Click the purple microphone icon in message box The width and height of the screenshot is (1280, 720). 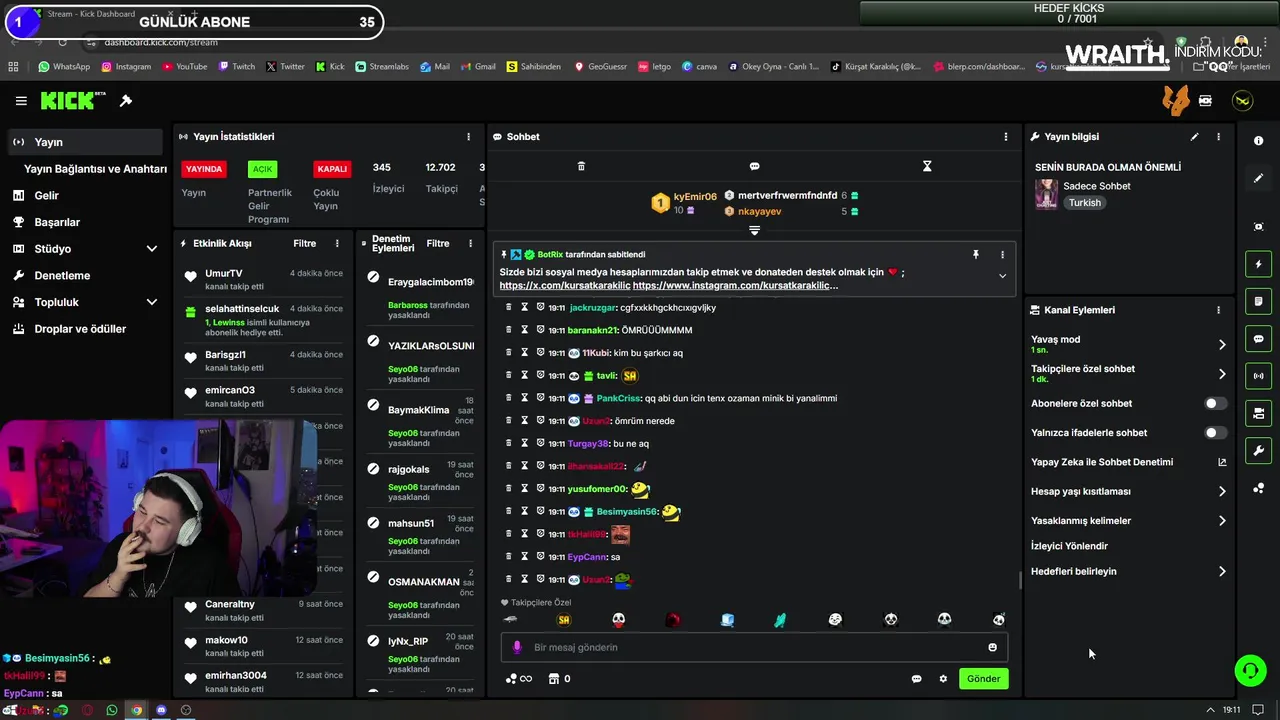[517, 648]
